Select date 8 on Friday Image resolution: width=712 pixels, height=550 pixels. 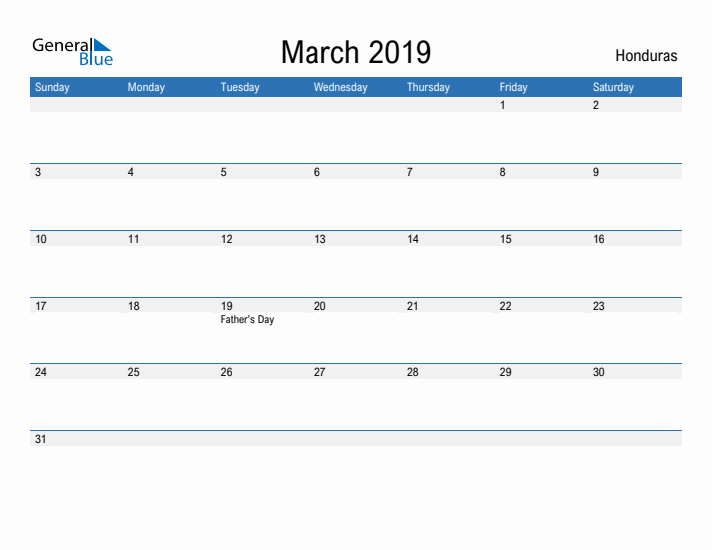coord(502,172)
